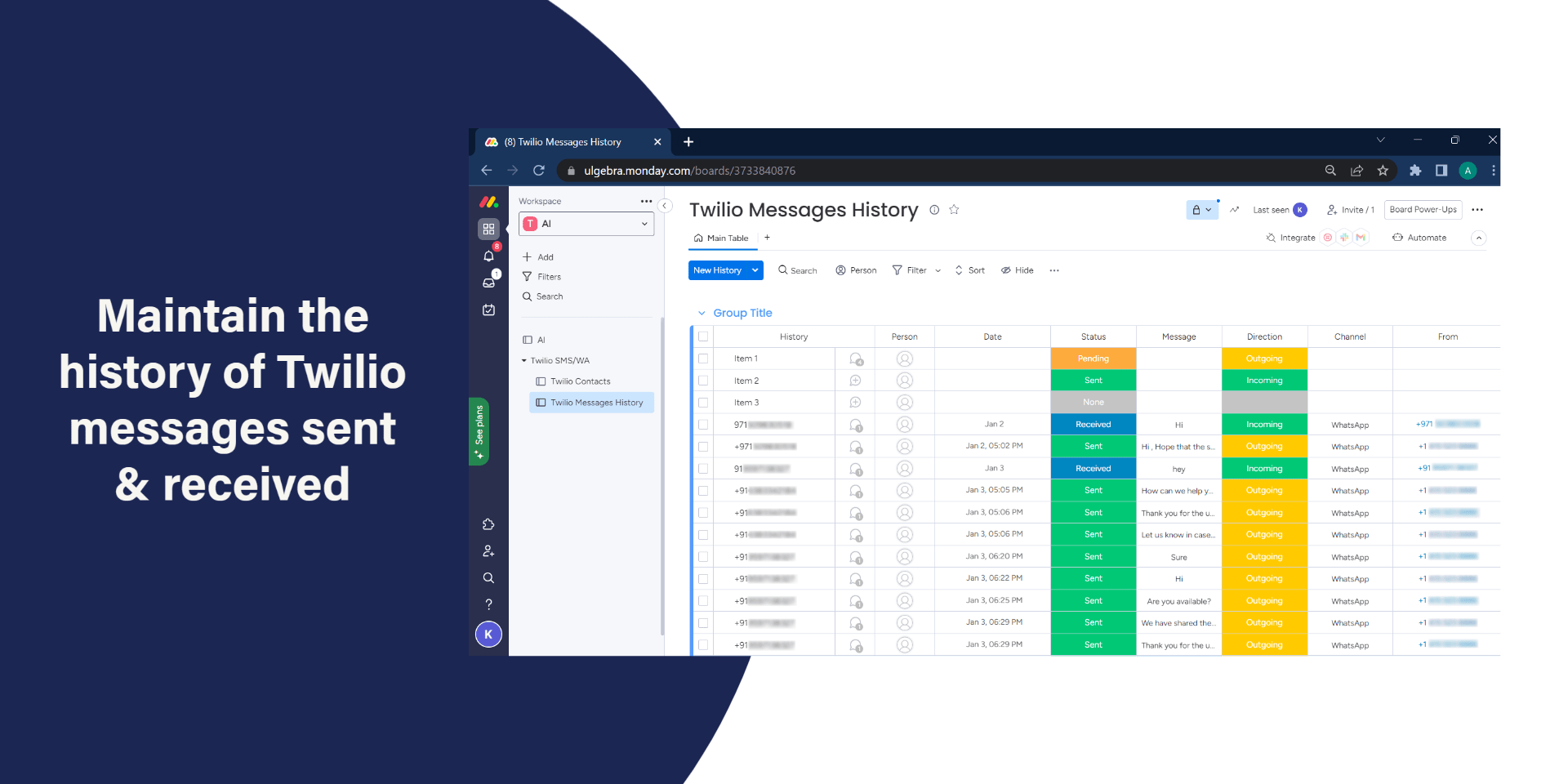This screenshot has height=784, width=1568.
Task: Check the box for Jan 3, 05:05 PM row
Action: (x=703, y=491)
